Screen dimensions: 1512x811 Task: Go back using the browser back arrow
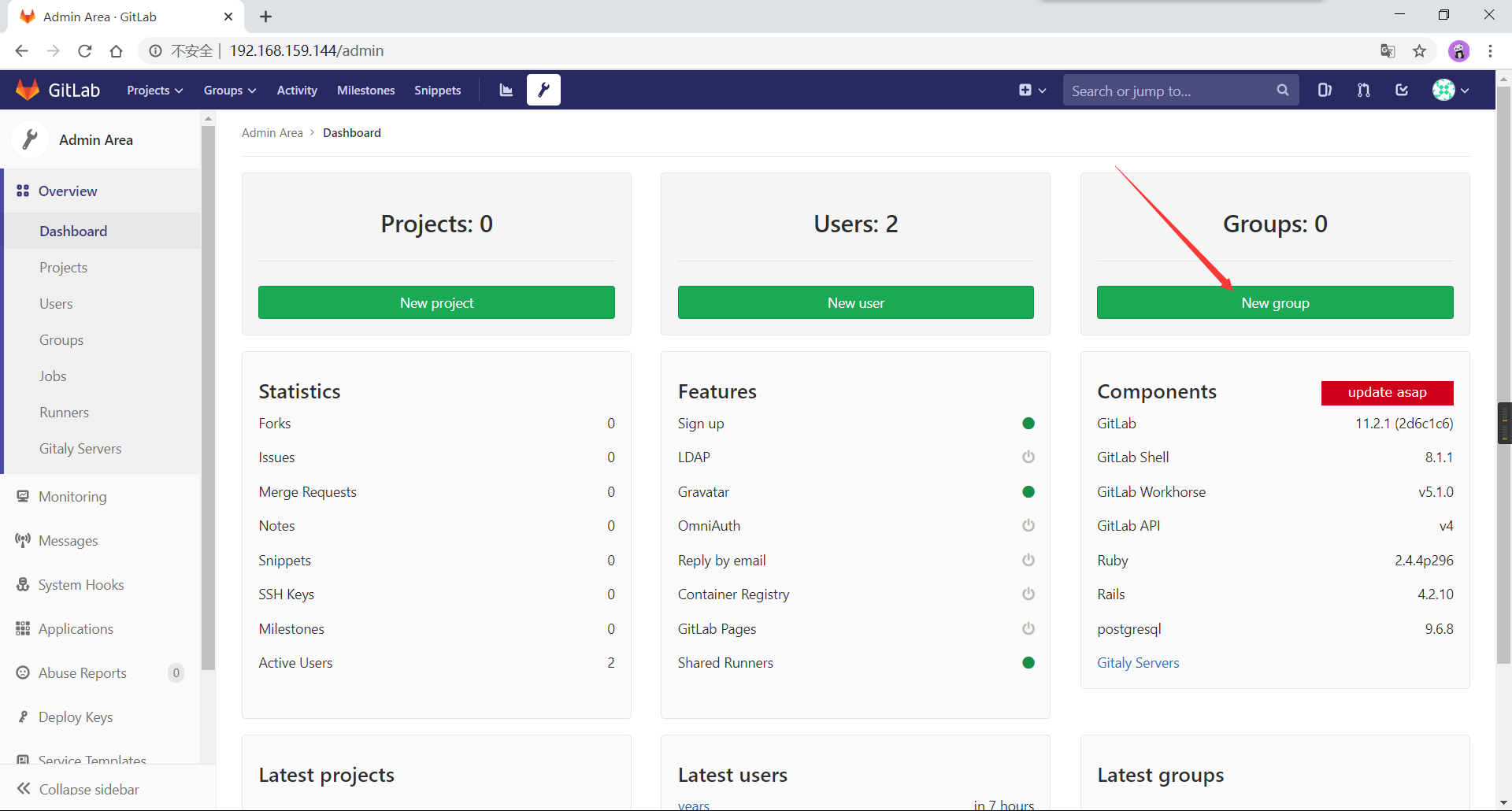(x=21, y=50)
